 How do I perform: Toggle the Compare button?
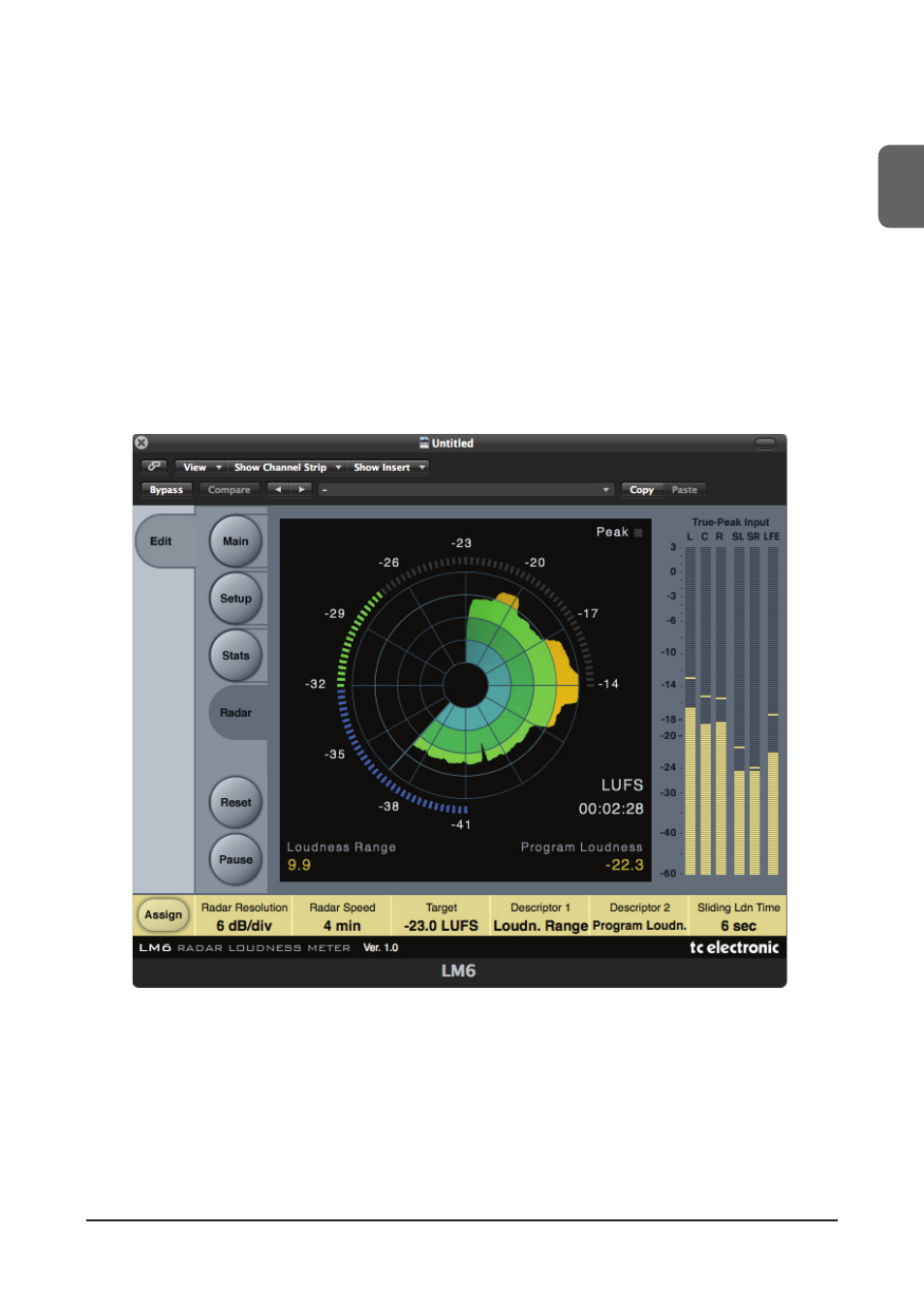230,490
